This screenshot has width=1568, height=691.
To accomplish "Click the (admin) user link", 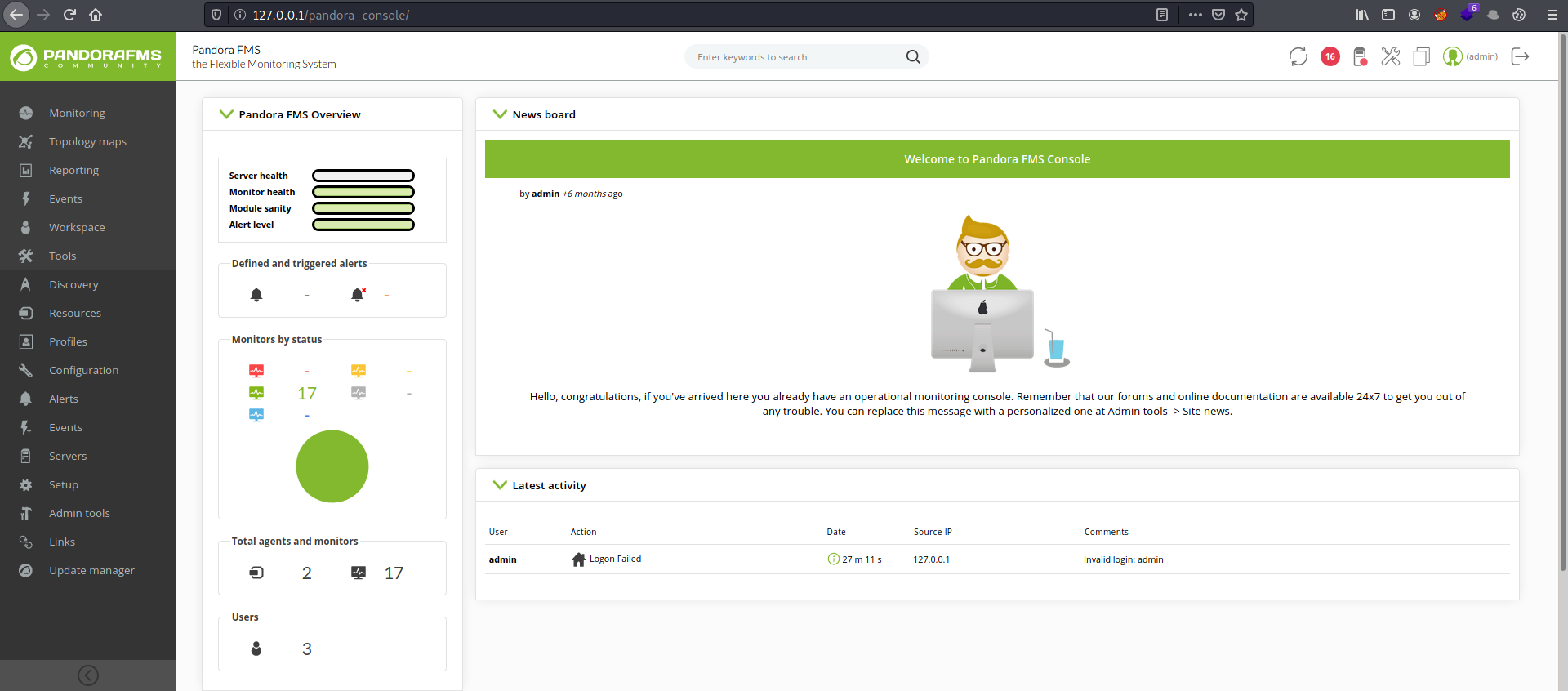I will [1481, 56].
